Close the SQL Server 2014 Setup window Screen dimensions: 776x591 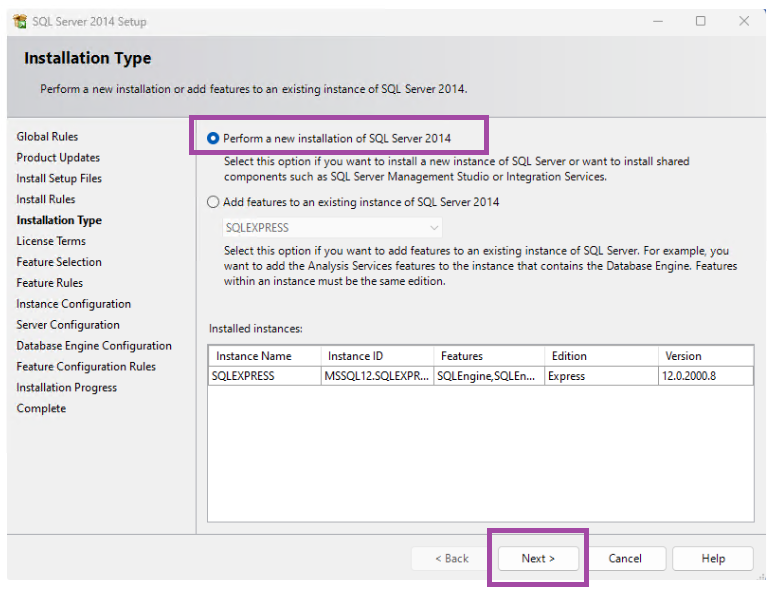pos(744,21)
